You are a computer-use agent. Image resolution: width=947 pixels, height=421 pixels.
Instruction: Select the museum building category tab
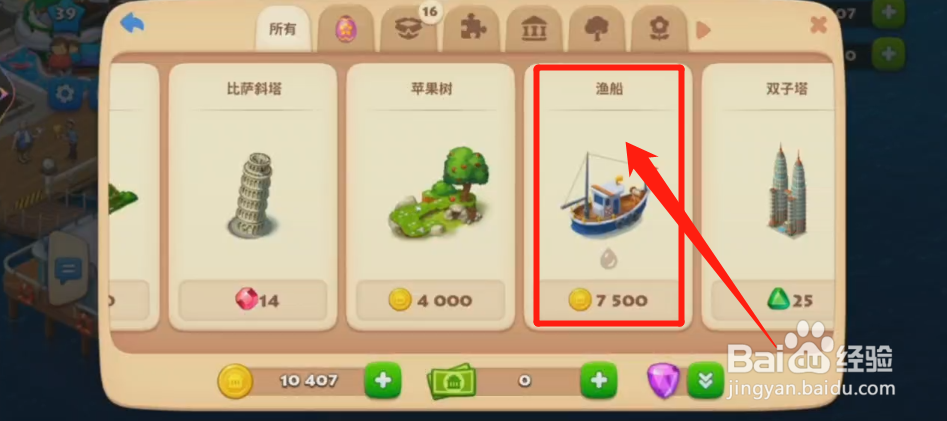click(x=534, y=29)
